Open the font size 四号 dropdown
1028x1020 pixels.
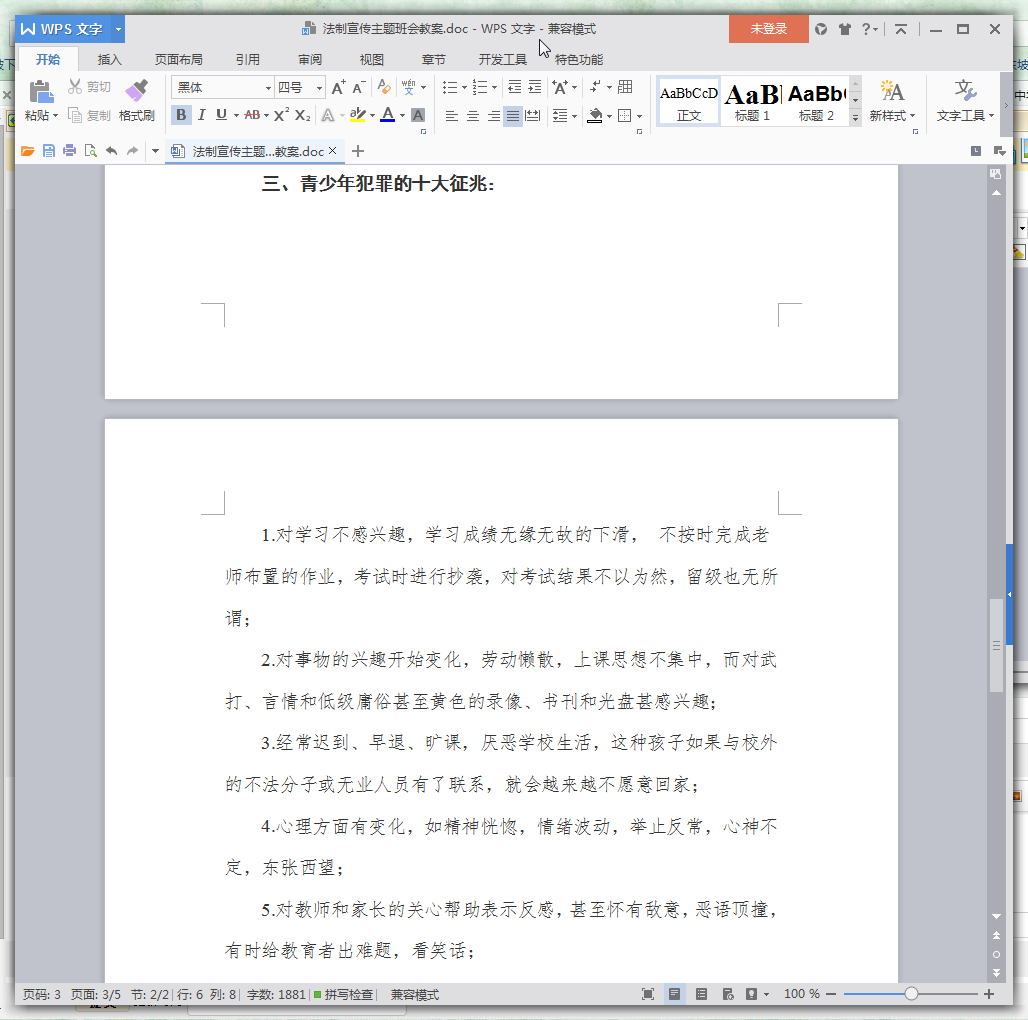click(319, 88)
